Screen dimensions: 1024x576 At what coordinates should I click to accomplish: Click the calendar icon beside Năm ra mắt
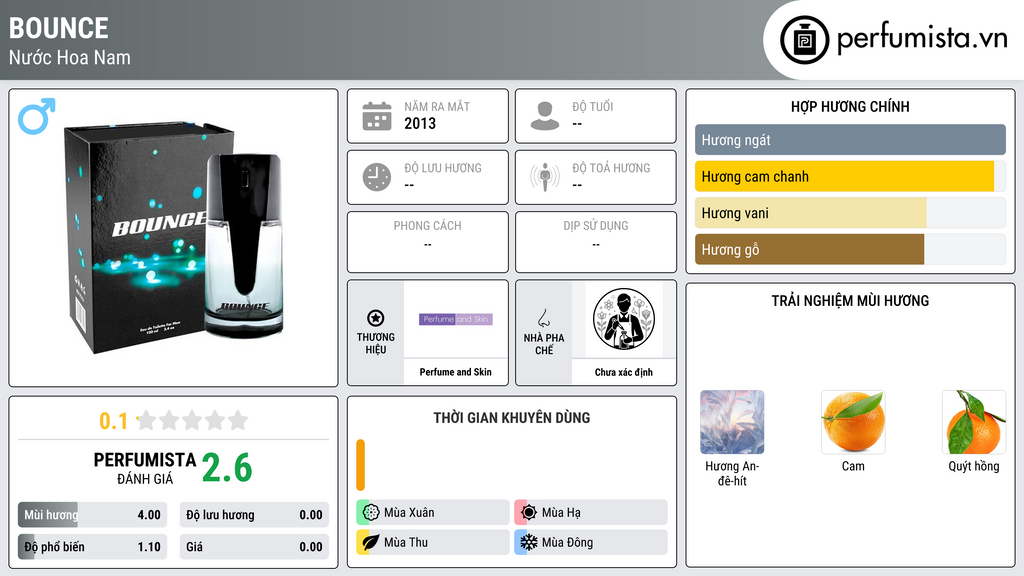click(377, 116)
